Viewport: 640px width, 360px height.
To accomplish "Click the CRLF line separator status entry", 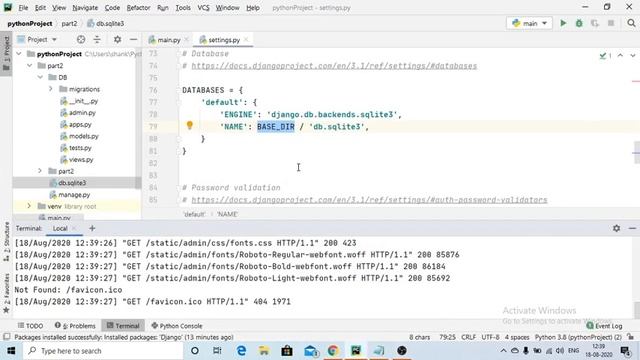I will [x=468, y=337].
